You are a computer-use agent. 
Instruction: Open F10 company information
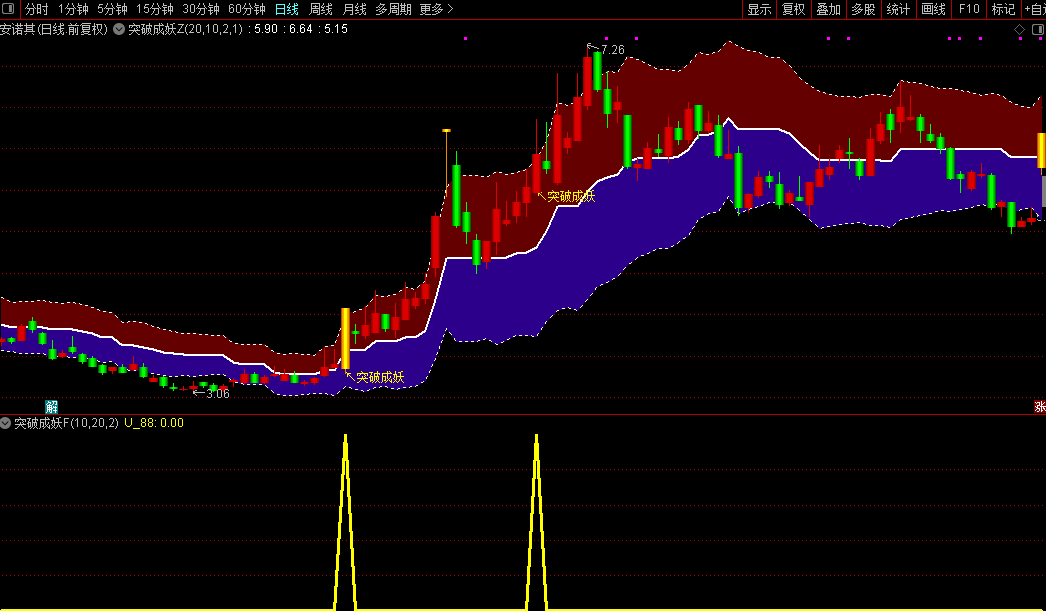[x=969, y=9]
